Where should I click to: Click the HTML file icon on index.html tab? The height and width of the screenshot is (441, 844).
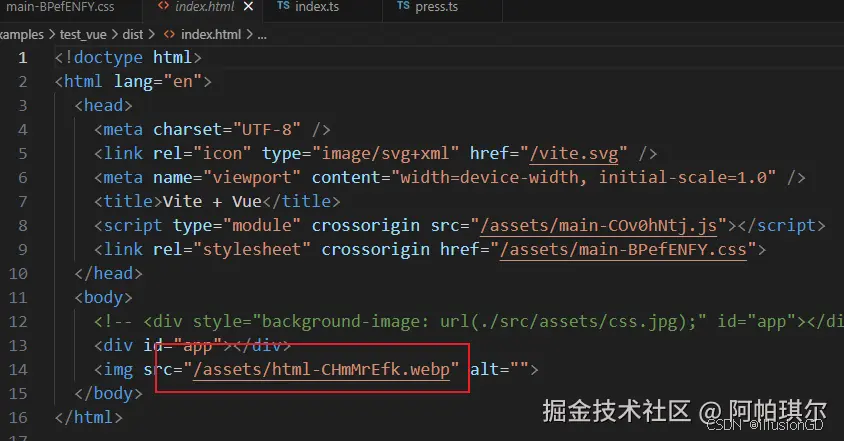(163, 6)
